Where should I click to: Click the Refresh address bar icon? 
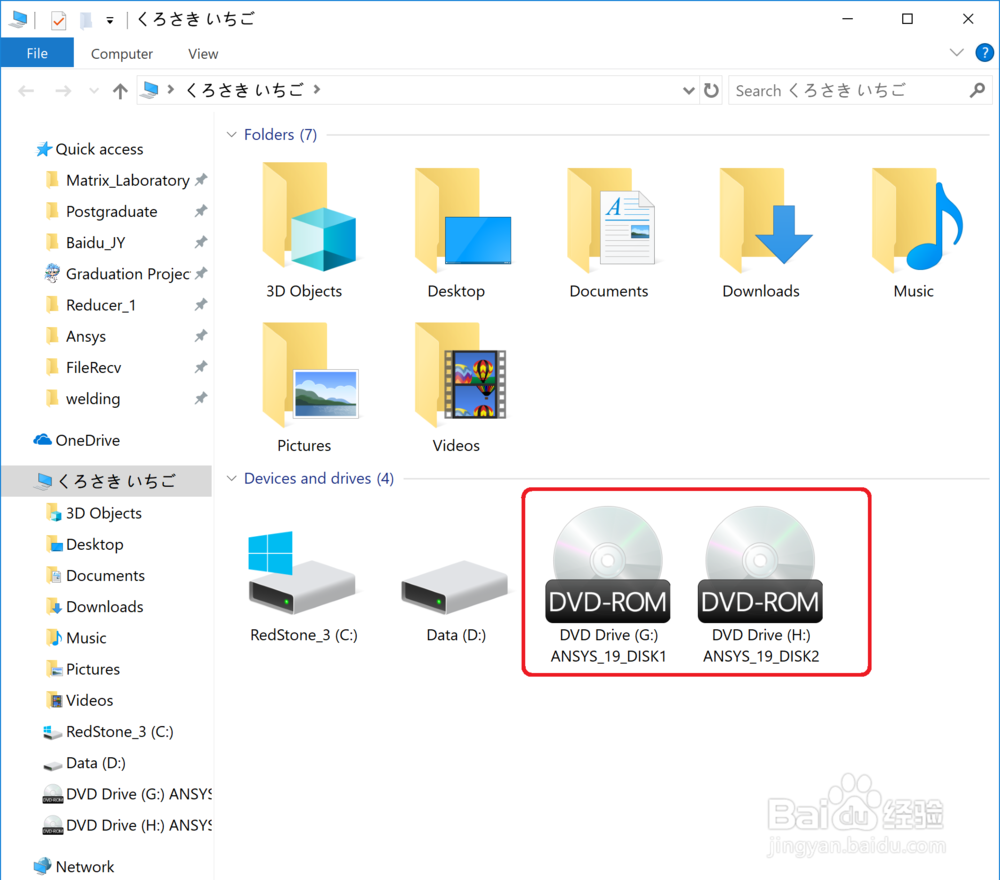pos(710,90)
